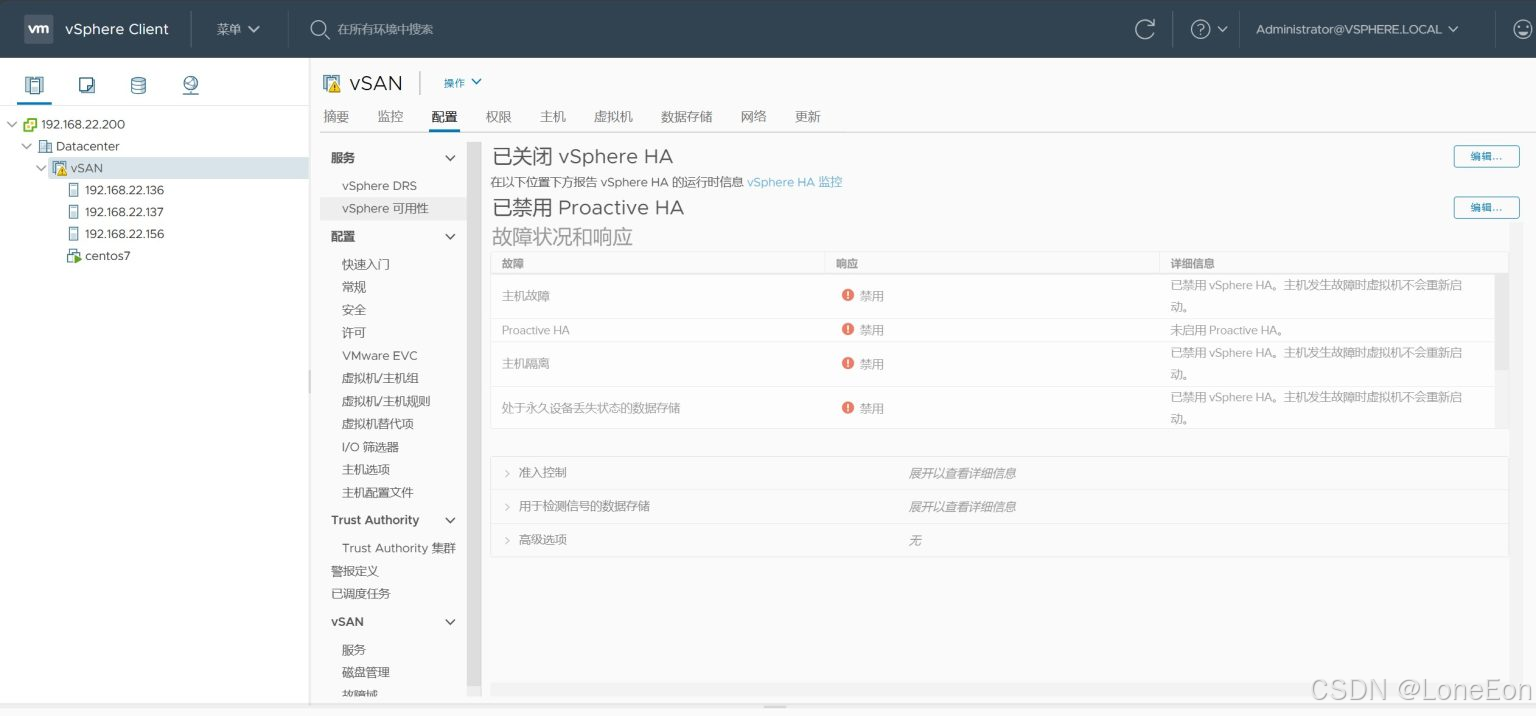Collapse the 配置 section in sidebar
The image size is (1536, 716).
point(450,237)
